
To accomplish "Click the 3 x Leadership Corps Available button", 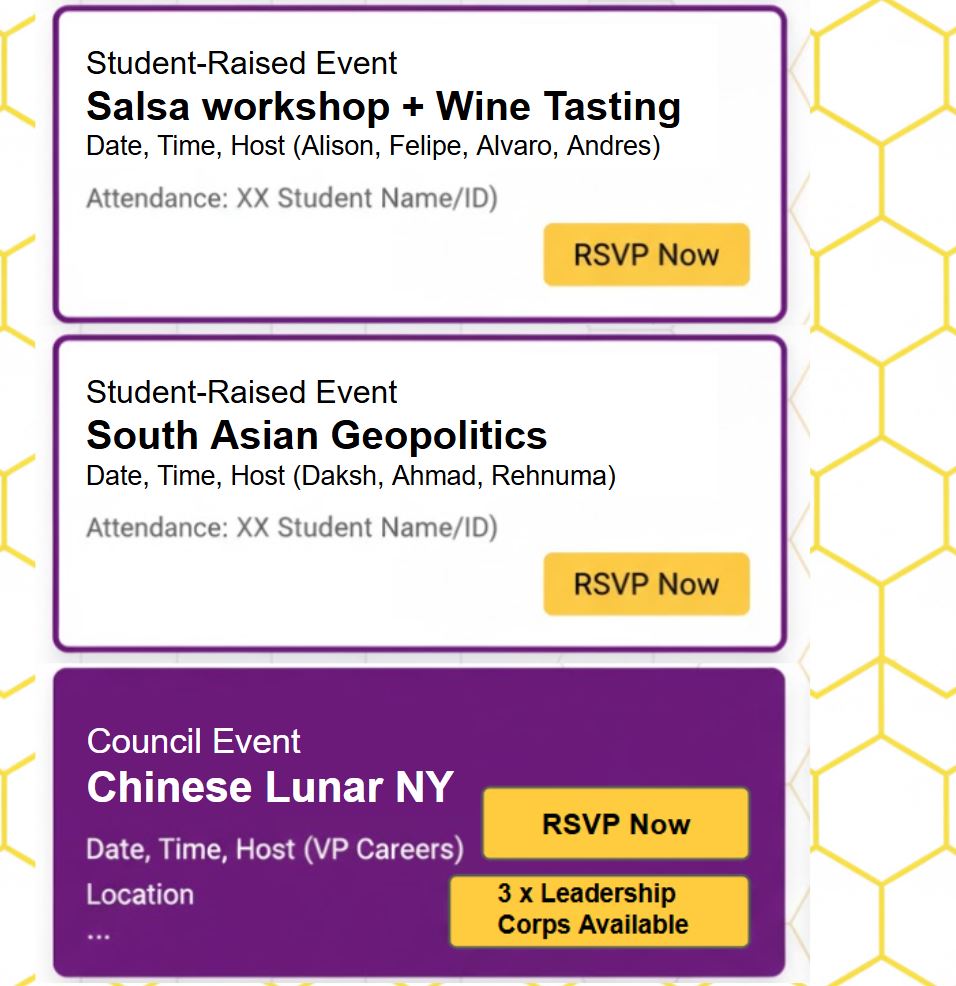I will pyautogui.click(x=598, y=910).
